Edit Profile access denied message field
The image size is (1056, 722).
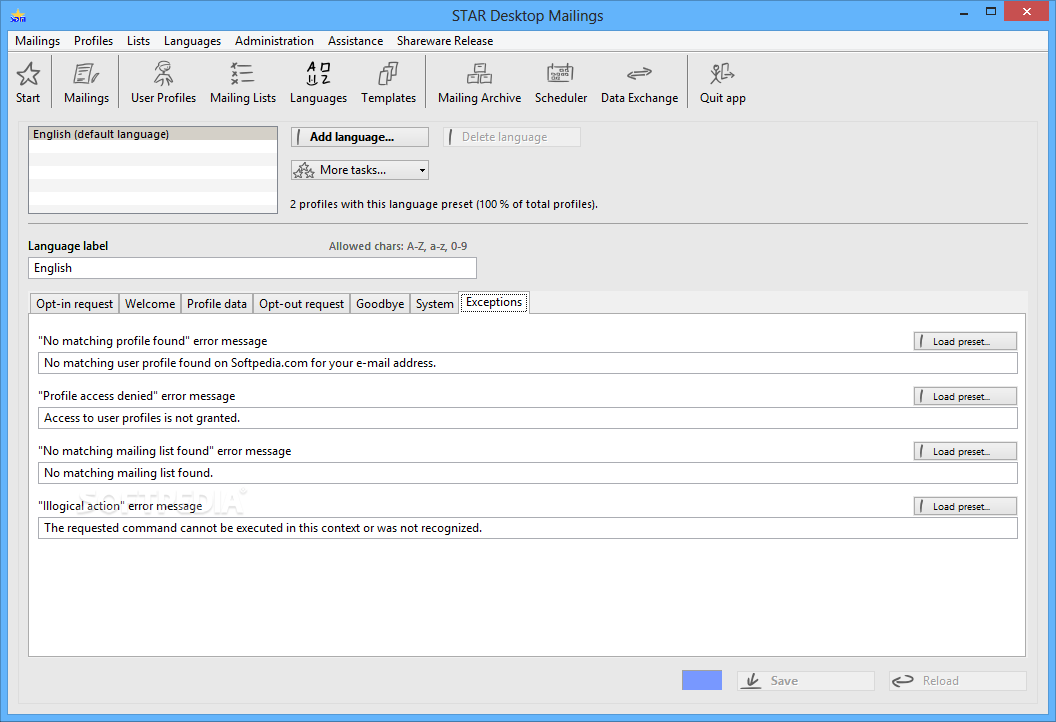point(527,418)
